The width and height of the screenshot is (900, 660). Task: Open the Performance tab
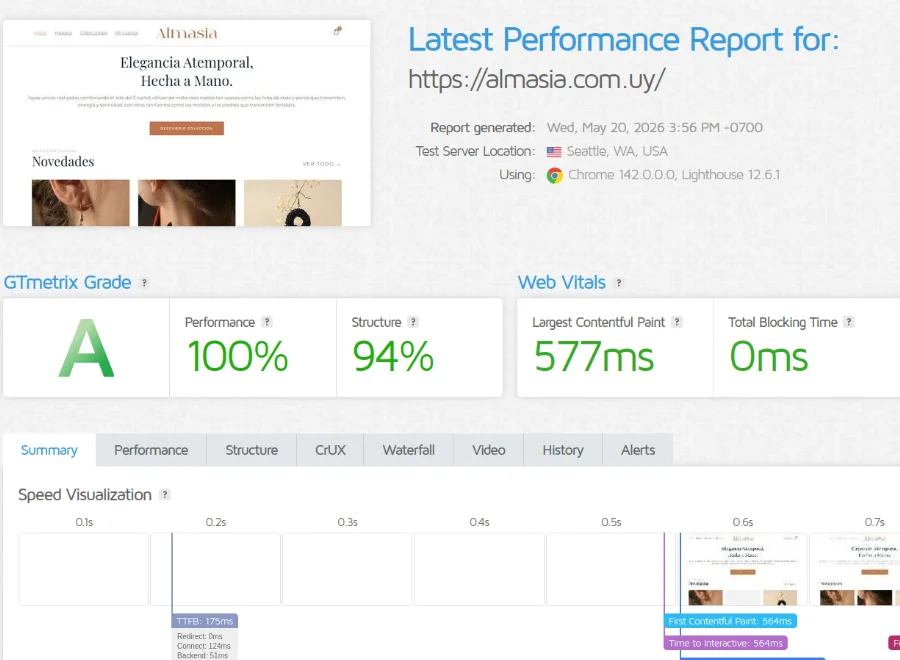pos(151,450)
